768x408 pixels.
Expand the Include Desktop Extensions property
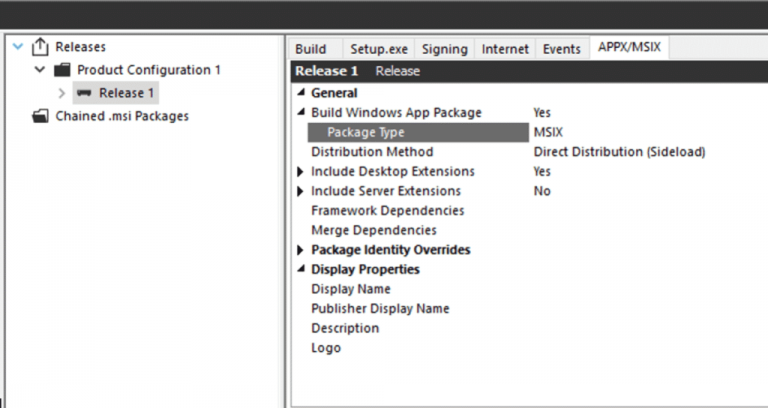click(301, 171)
